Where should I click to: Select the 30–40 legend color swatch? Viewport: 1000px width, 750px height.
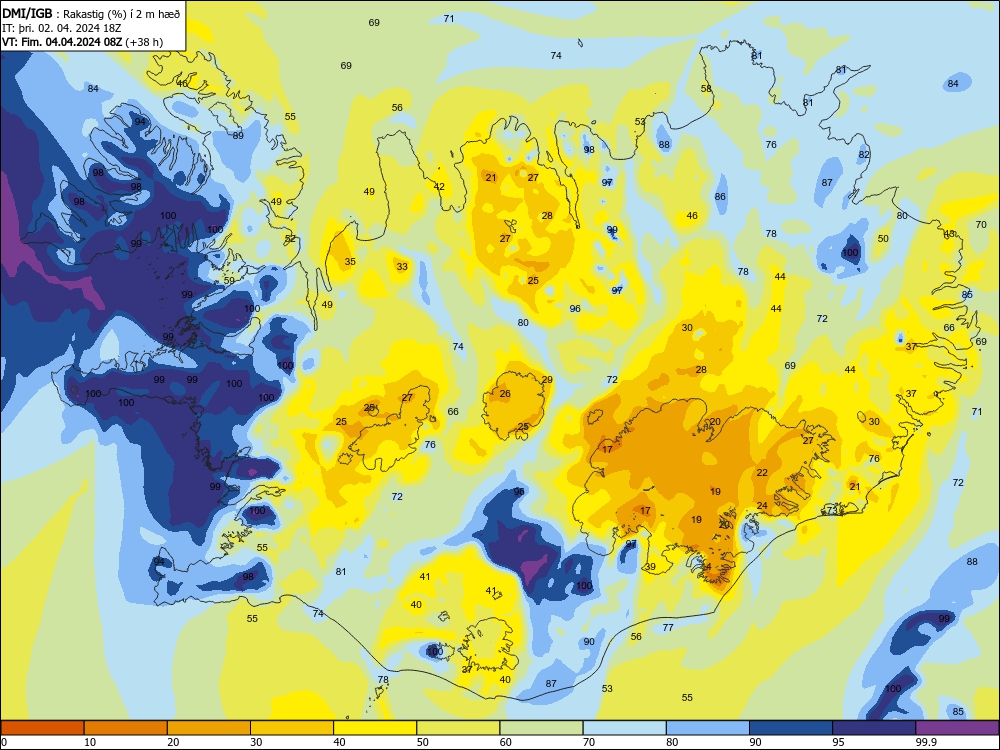pos(292,728)
